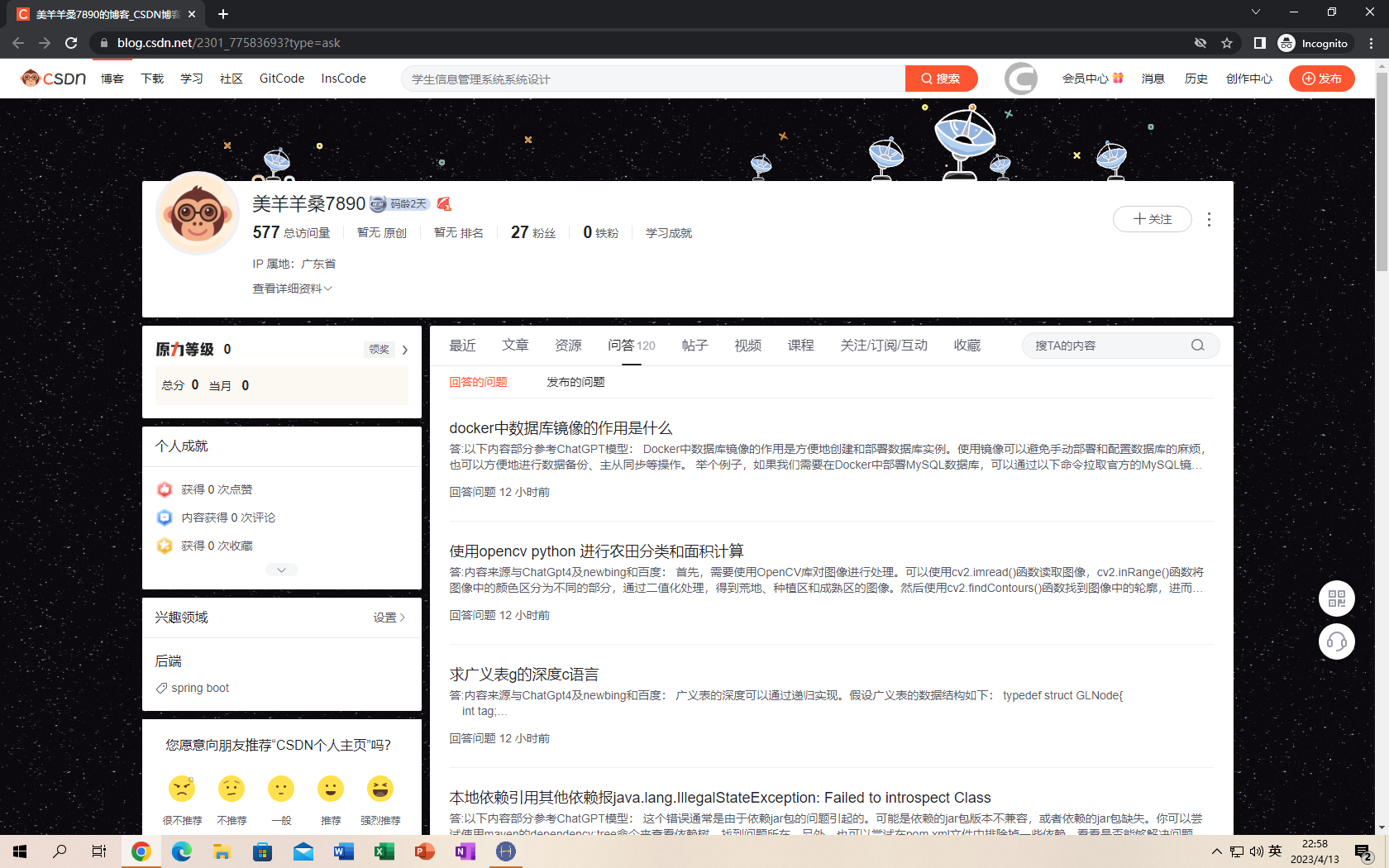Open question docker中数据库镜像的作用是什么
This screenshot has width=1389, height=868.
point(561,428)
